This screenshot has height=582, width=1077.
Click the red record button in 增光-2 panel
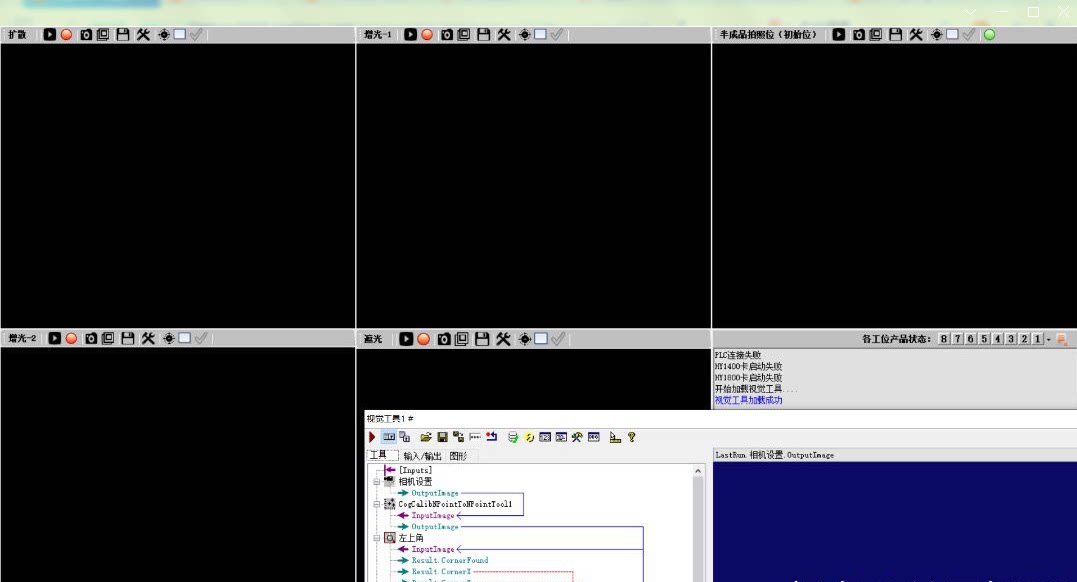tap(71, 338)
